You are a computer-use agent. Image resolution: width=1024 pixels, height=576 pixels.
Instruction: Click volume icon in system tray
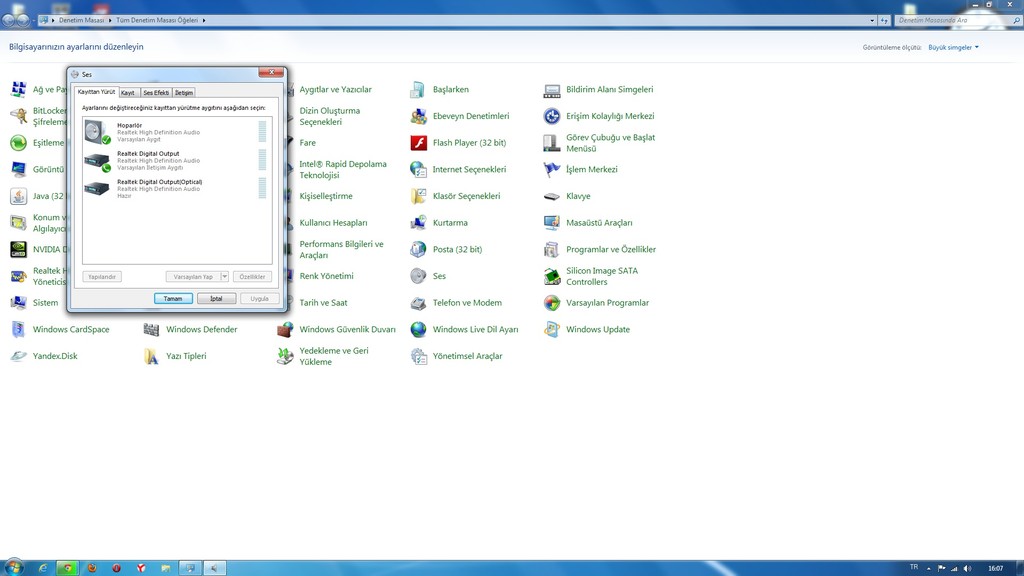click(x=967, y=569)
